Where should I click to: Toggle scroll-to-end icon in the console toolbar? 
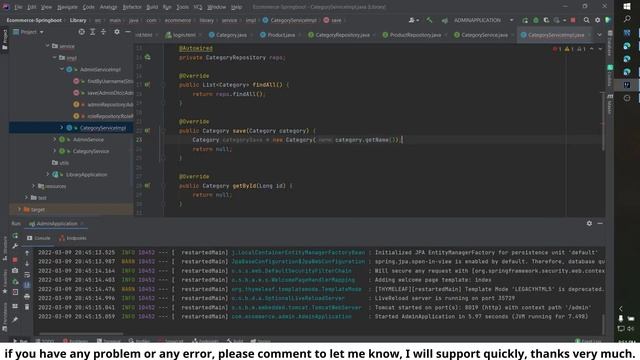pyautogui.click(x=27, y=285)
